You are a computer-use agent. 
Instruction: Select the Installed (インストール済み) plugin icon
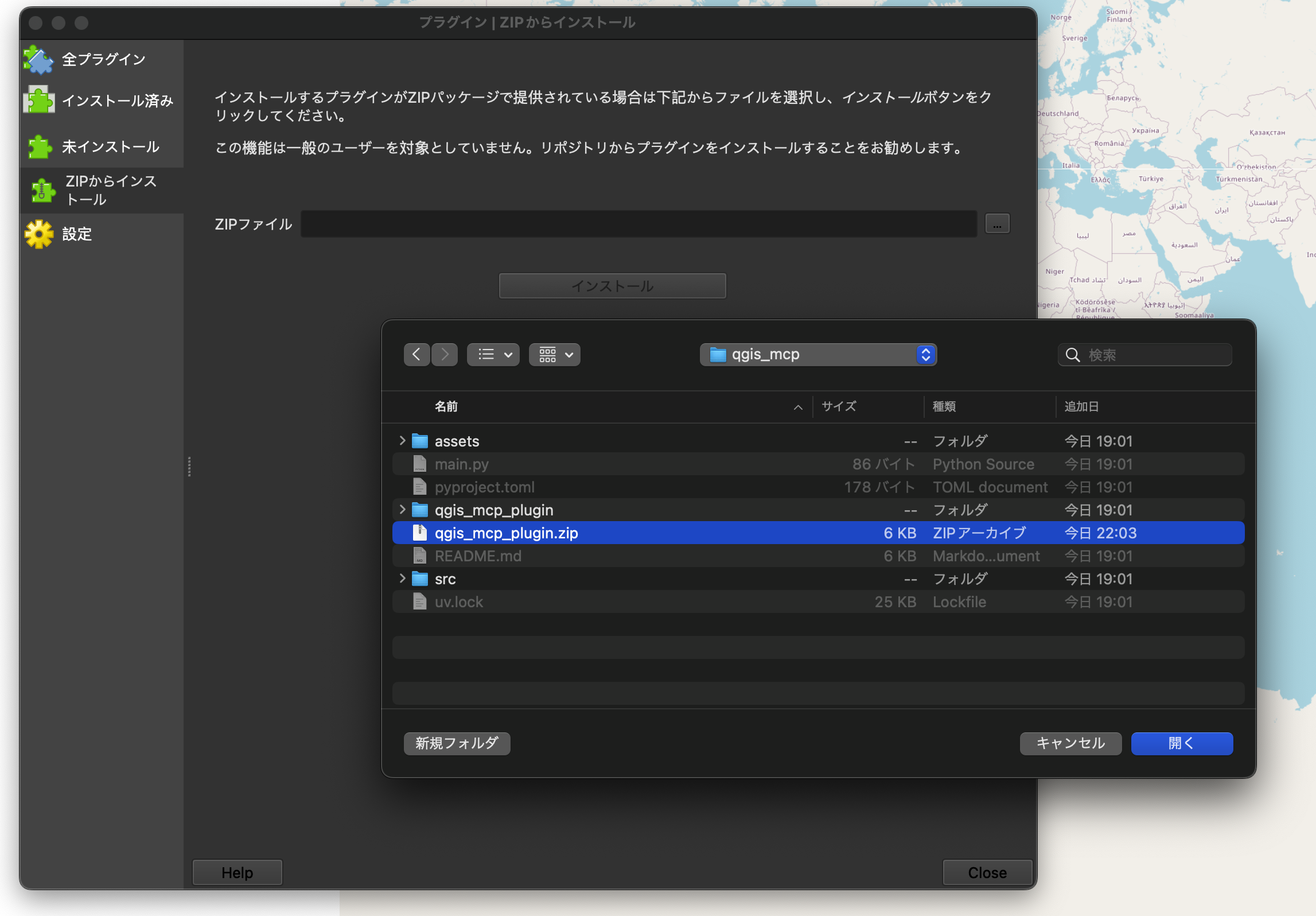pos(38,100)
